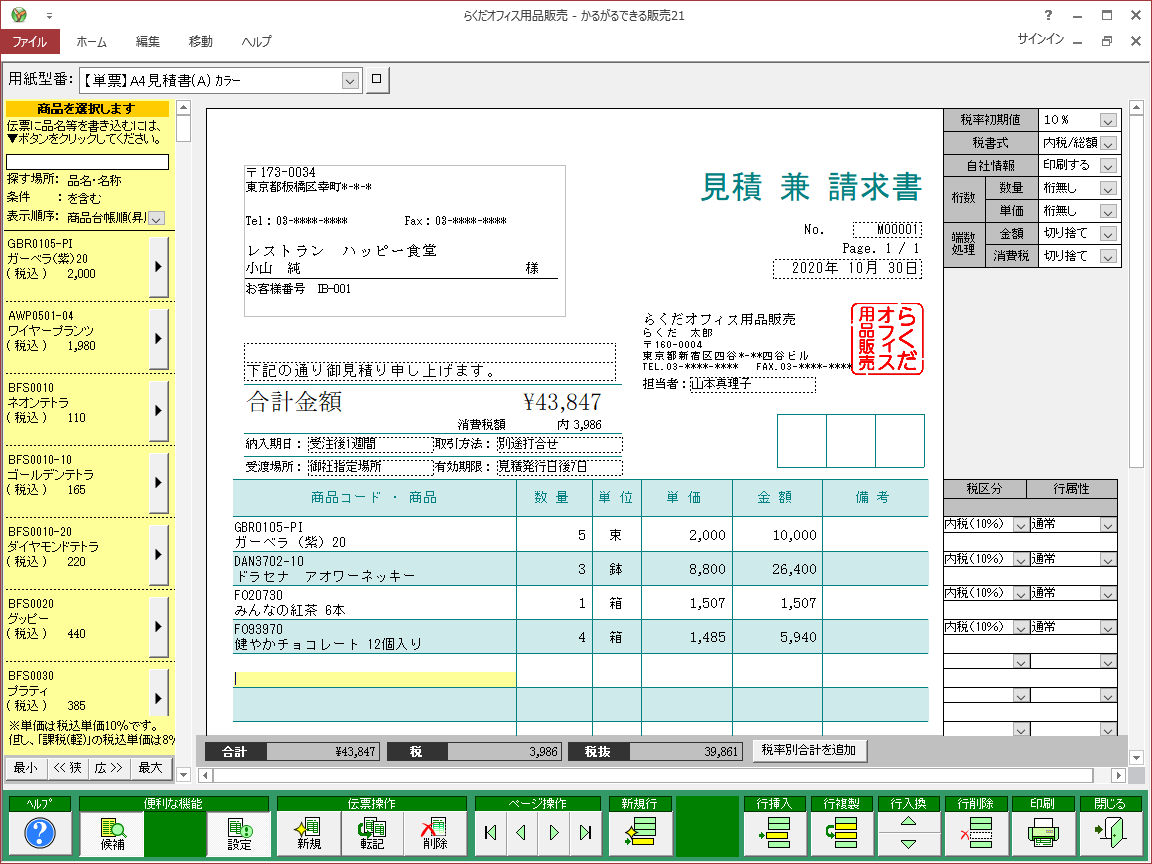Click the date field 2020年 10月 30日
The image size is (1152, 864).
click(847, 269)
